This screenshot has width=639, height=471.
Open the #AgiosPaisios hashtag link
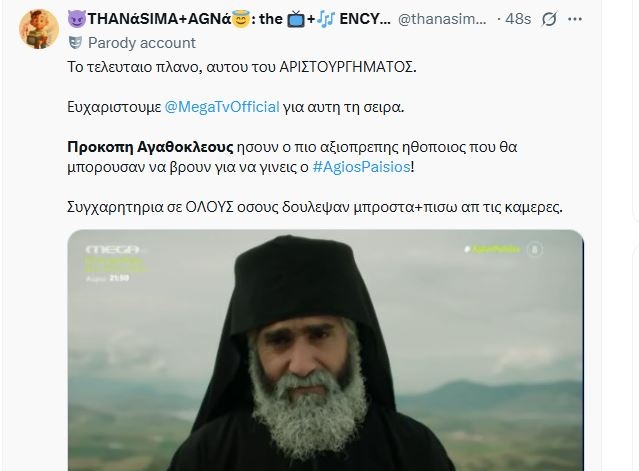point(361,167)
